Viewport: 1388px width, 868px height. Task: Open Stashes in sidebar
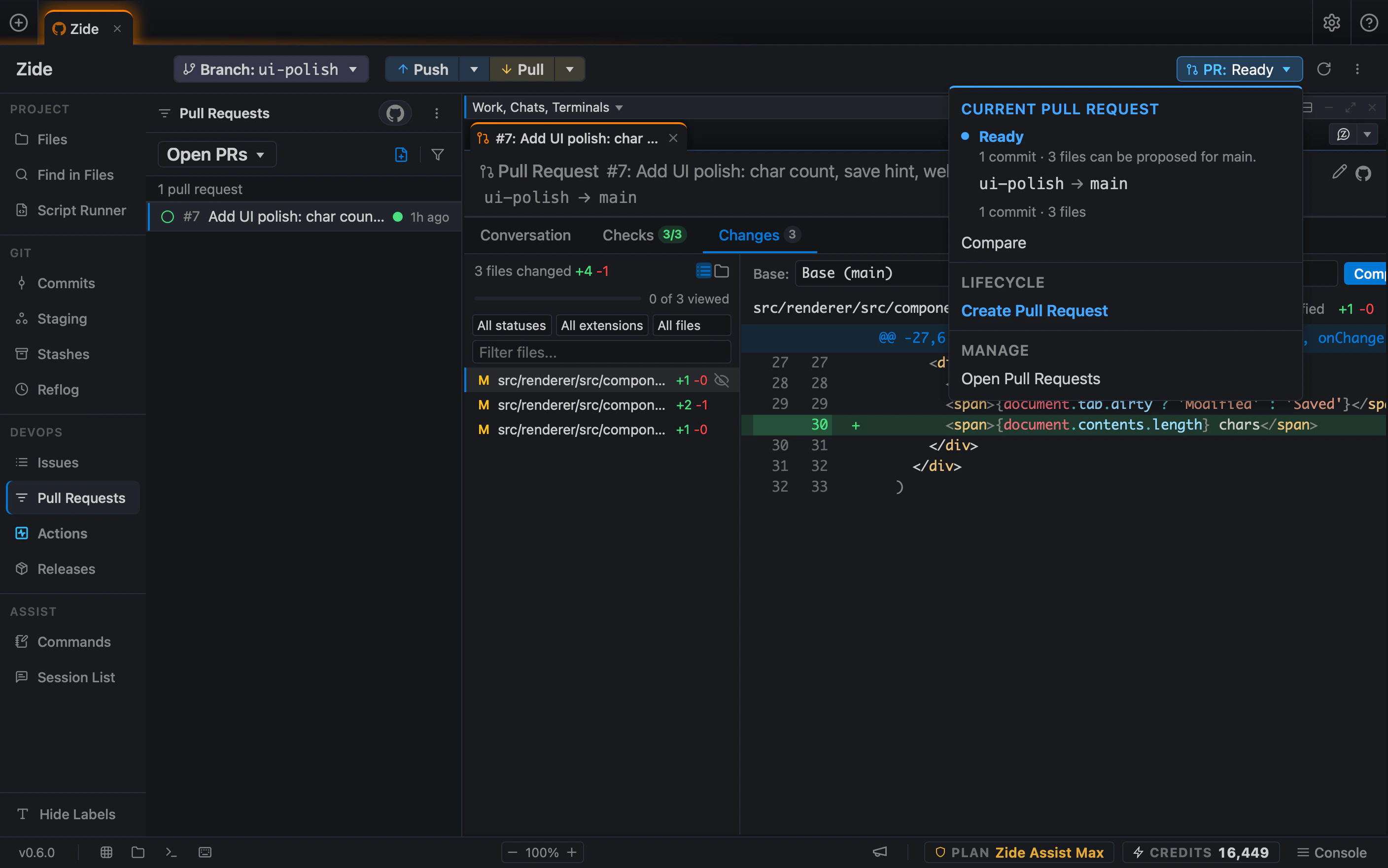point(63,354)
